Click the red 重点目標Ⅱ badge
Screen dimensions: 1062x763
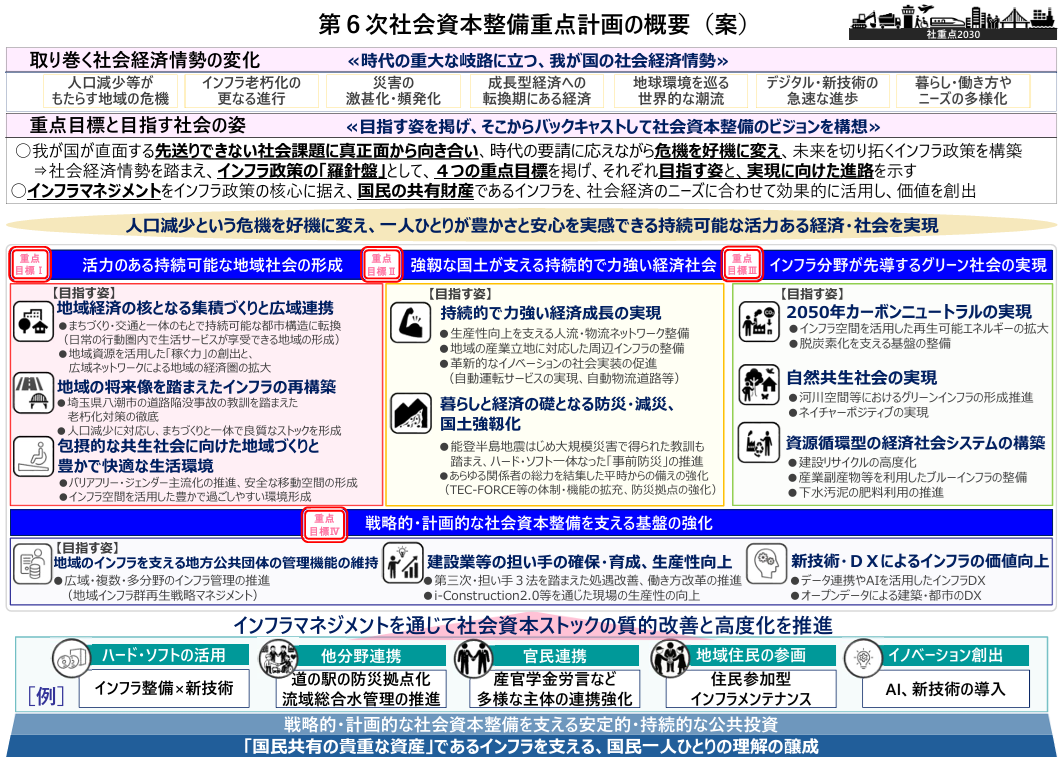(381, 265)
